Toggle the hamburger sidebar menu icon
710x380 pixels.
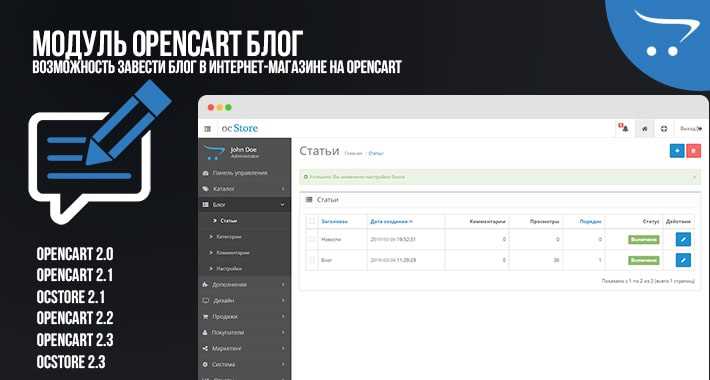(x=207, y=129)
